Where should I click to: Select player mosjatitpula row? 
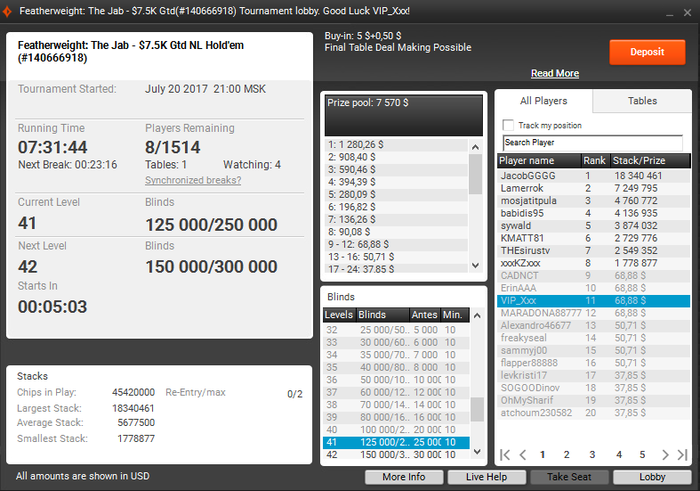coord(593,201)
